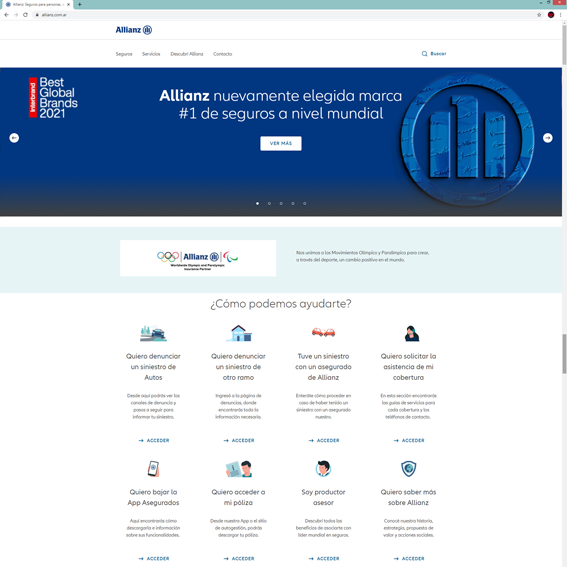Click heading Quiero denunciar un siniestro de Autos
This screenshot has width=567, height=567.
click(153, 367)
